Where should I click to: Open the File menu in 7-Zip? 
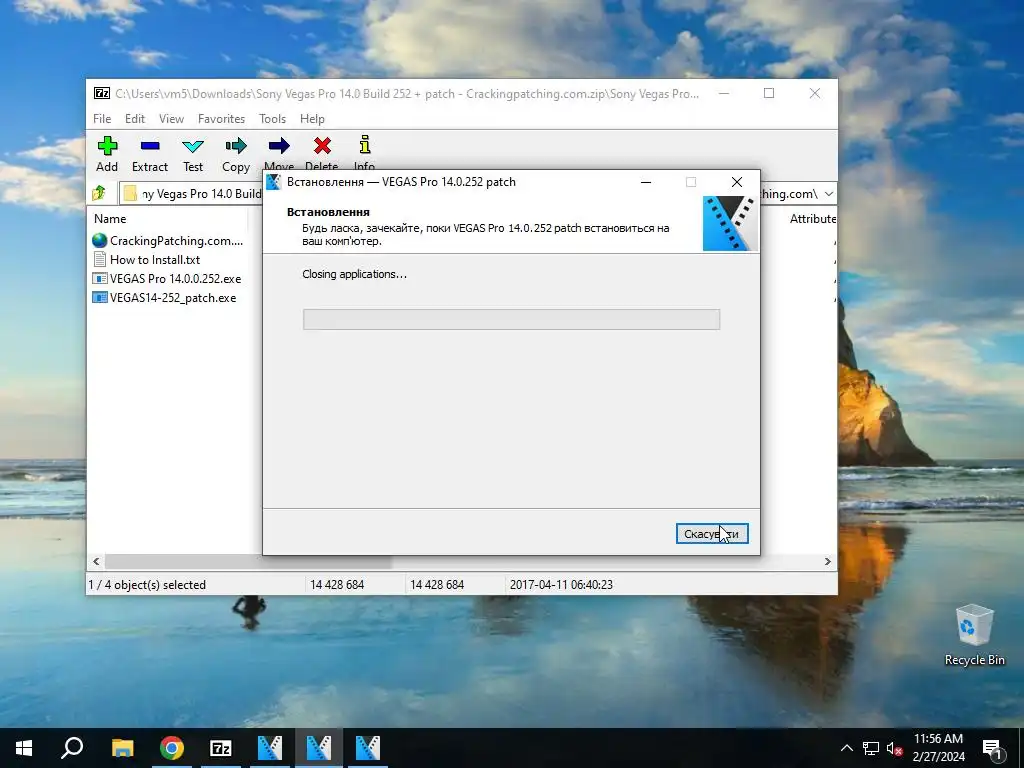pos(102,119)
